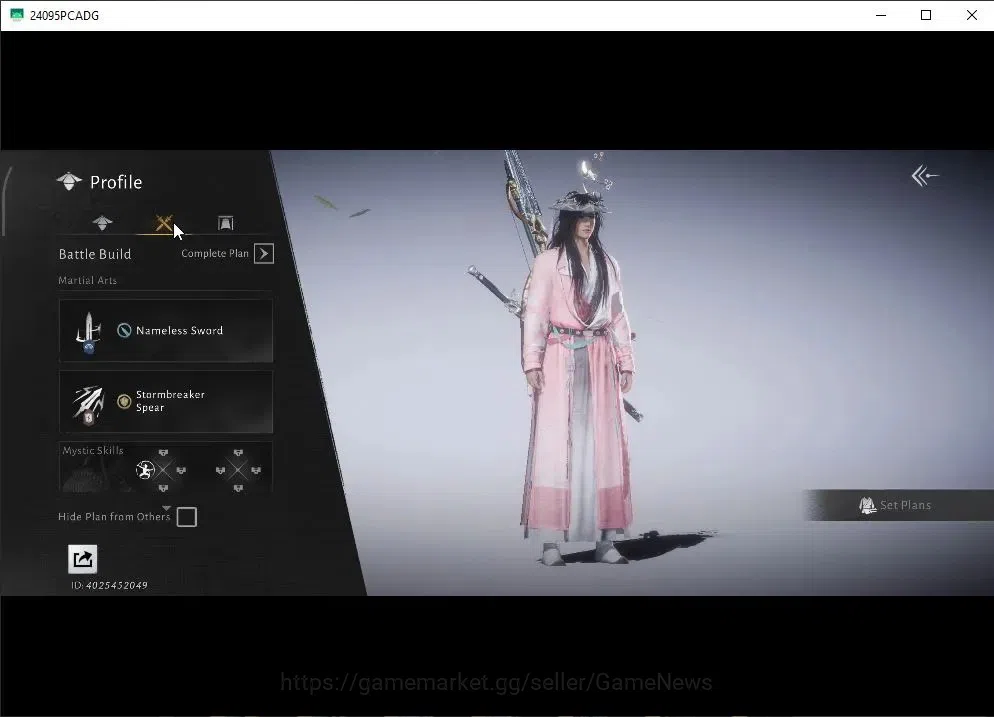Click the small triangle above Hide Plan label
This screenshot has height=717, width=994.
(167, 508)
